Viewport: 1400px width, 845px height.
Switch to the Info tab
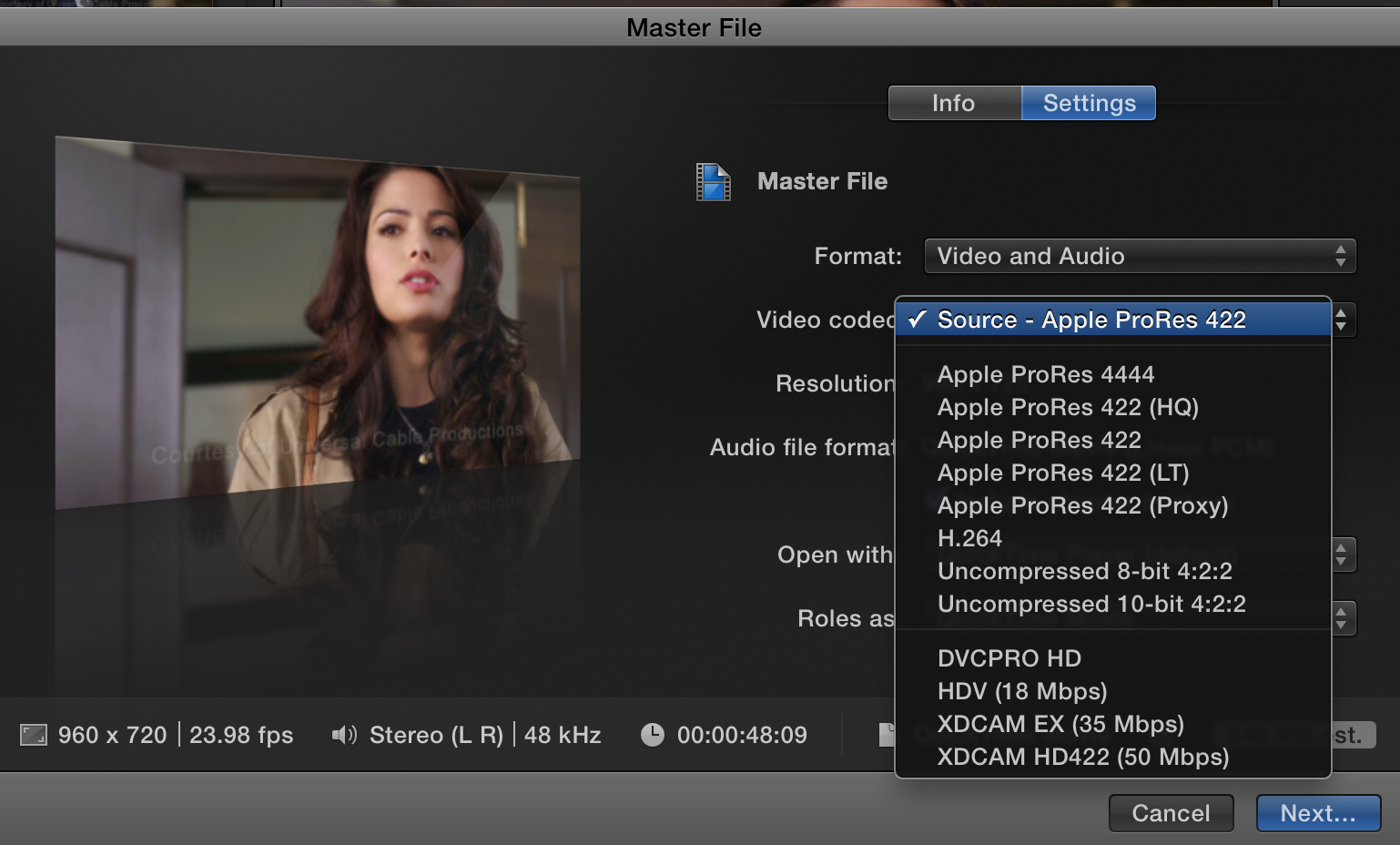tap(953, 103)
